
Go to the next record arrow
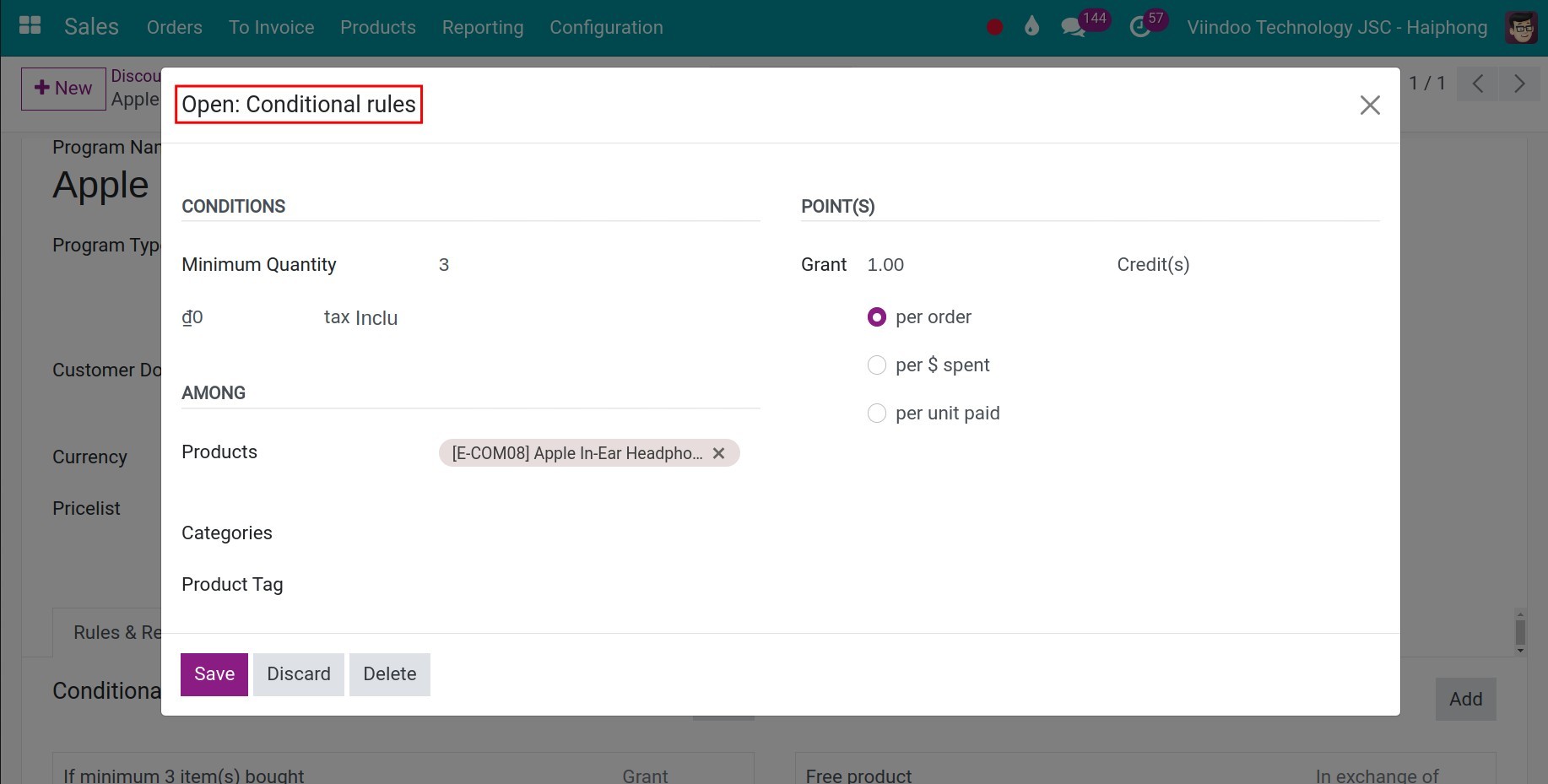[x=1519, y=84]
